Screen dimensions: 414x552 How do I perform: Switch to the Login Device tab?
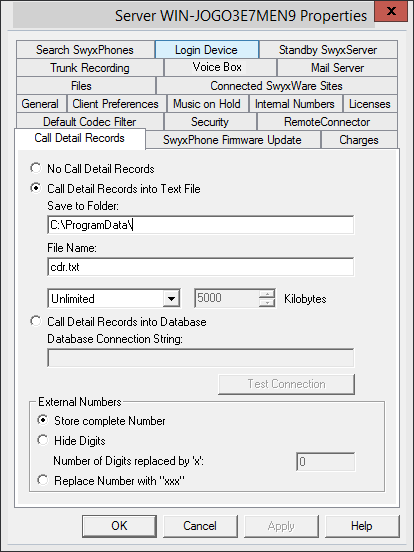[x=207, y=50]
